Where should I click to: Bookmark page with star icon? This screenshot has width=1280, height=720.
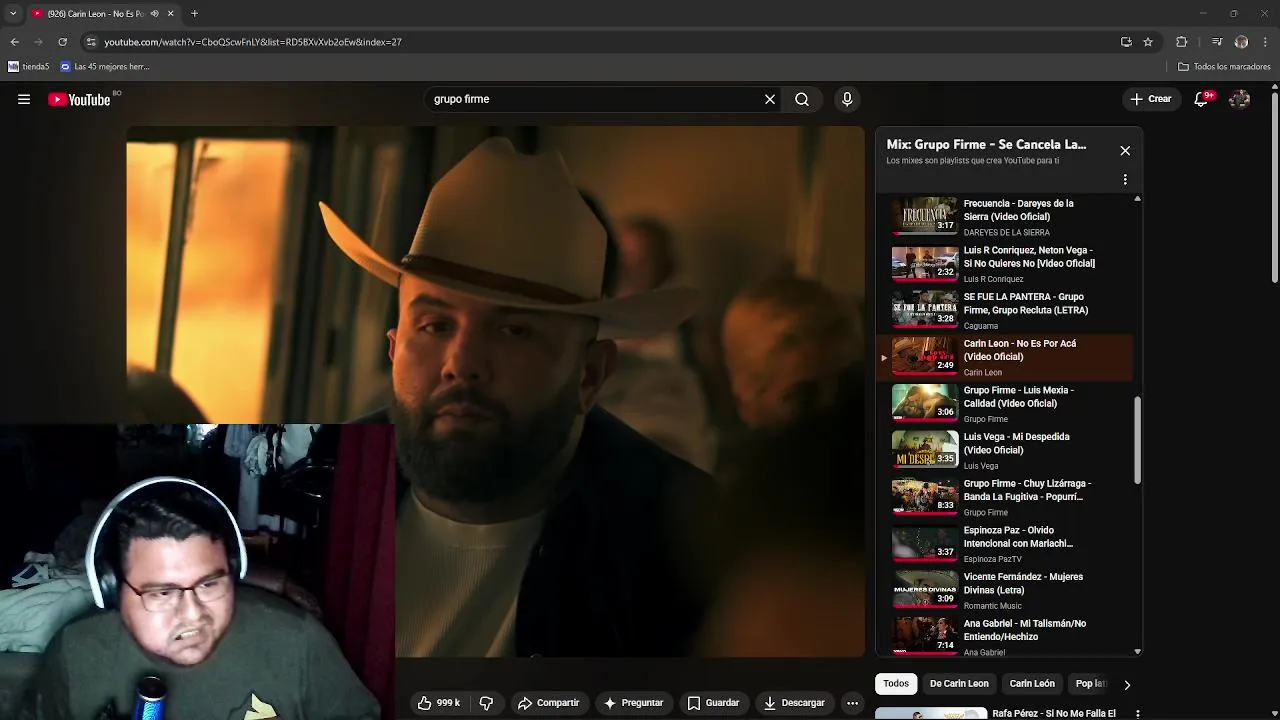pos(1148,42)
